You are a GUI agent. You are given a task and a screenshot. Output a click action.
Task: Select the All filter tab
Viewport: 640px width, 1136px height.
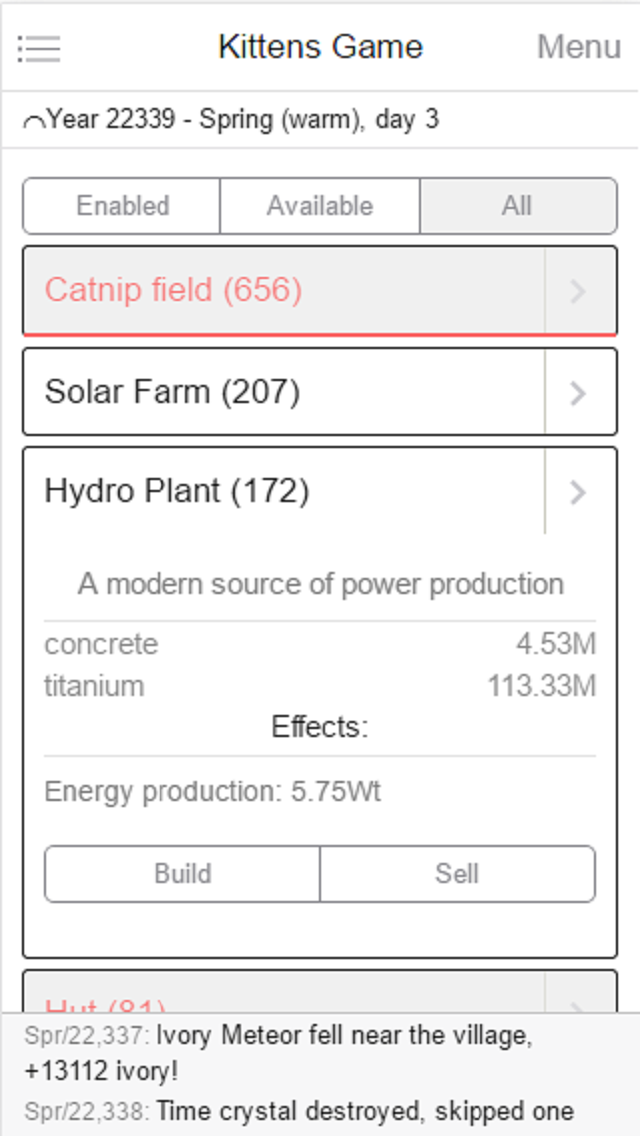pyautogui.click(x=517, y=206)
